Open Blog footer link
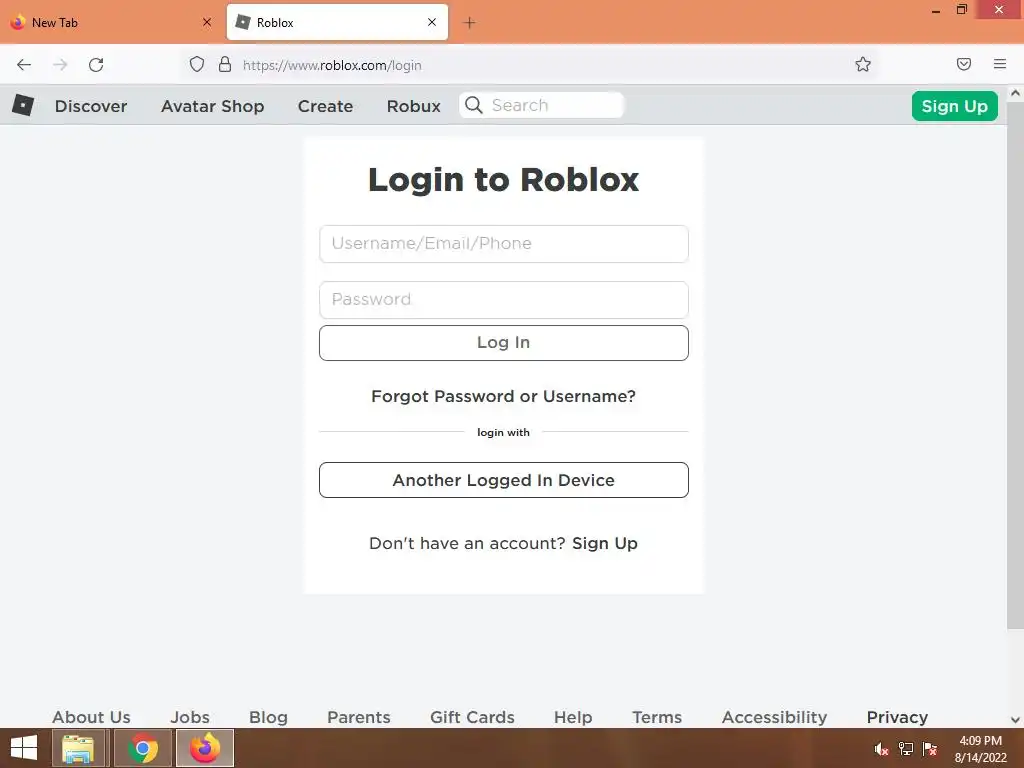Screen dimensions: 1024x768 pyautogui.click(x=268, y=717)
